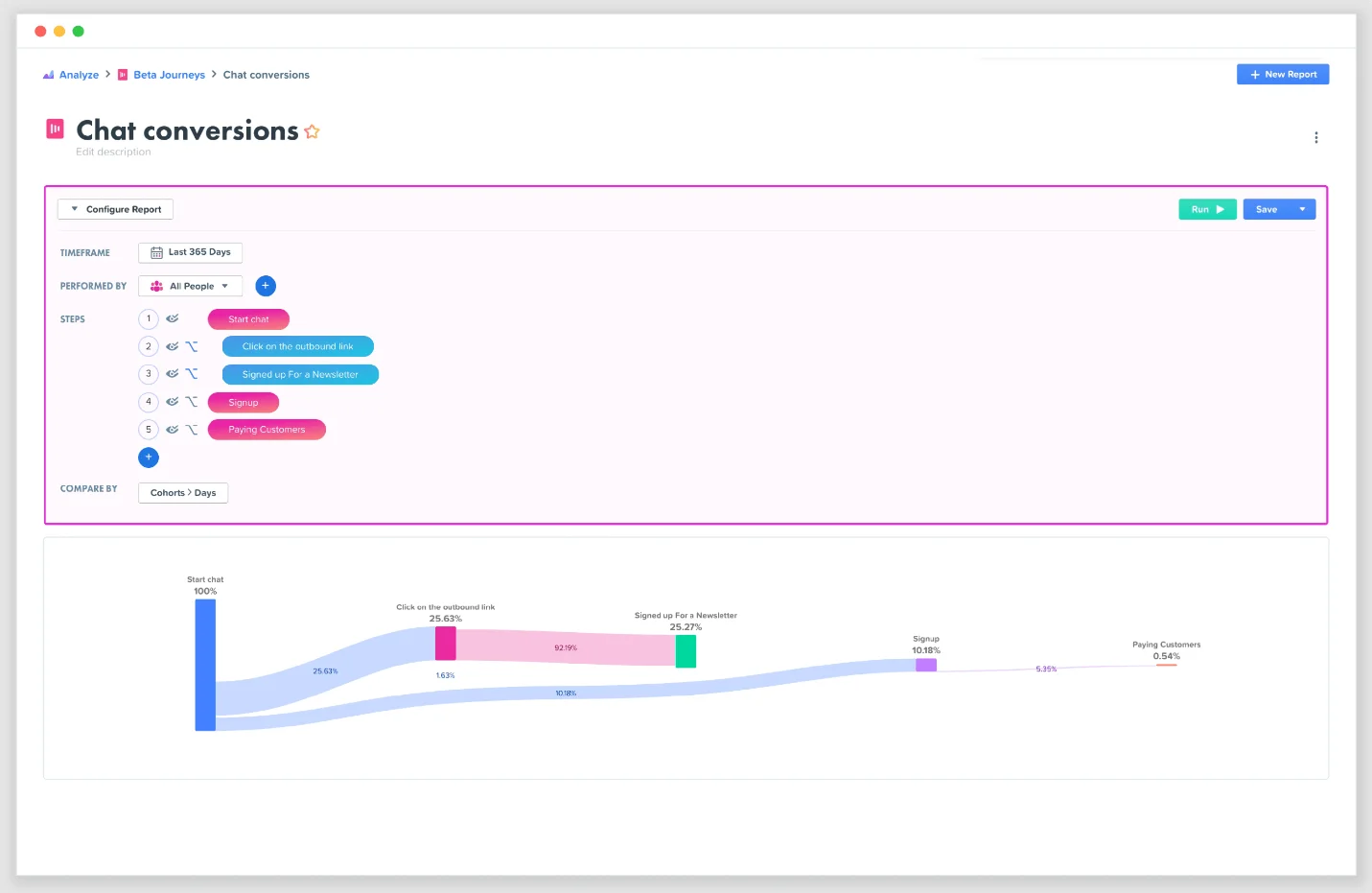The height and width of the screenshot is (893, 1372).
Task: Toggle visibility of step 3 Newsletter
Action: (173, 374)
